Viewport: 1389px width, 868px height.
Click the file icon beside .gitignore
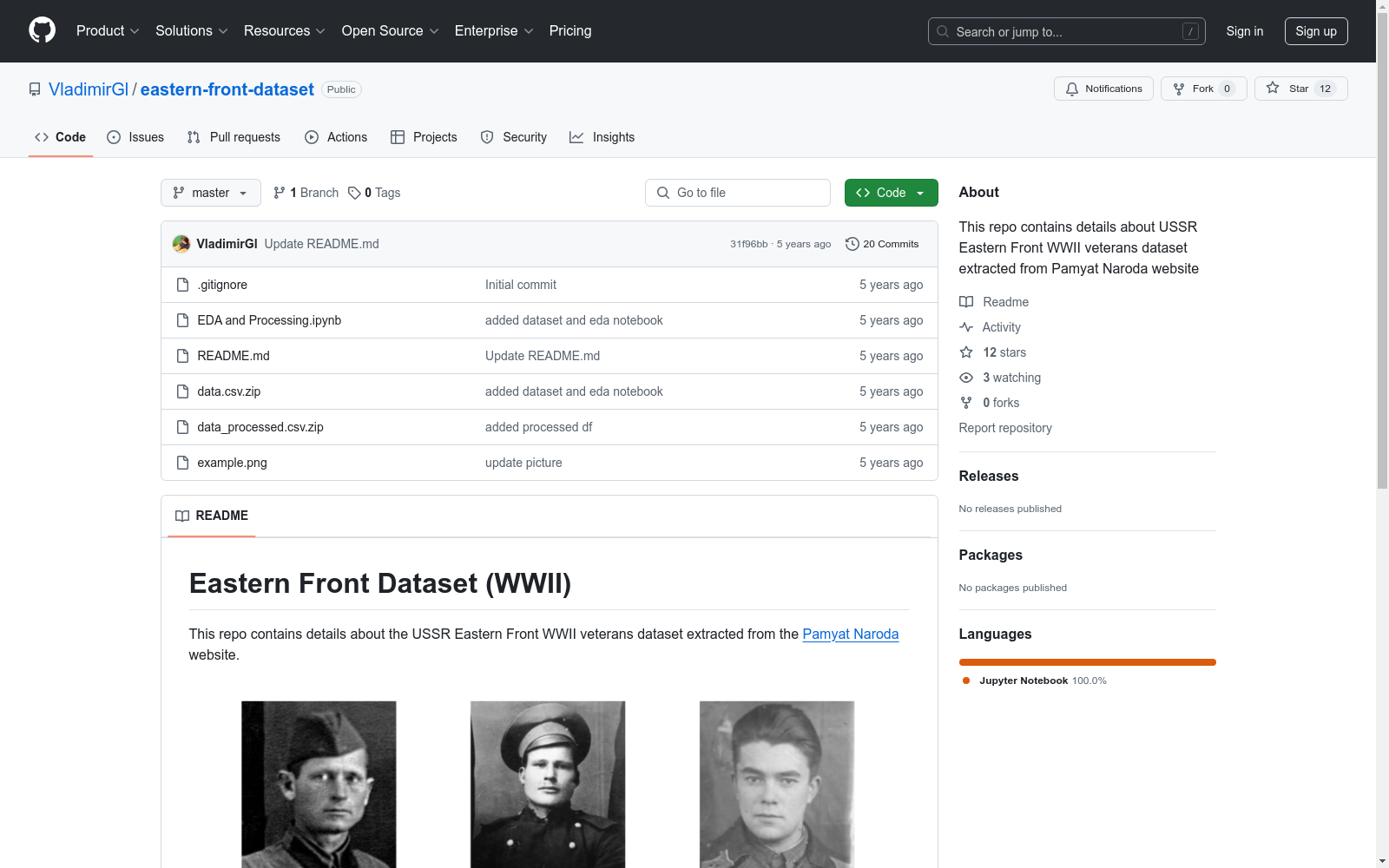182,285
